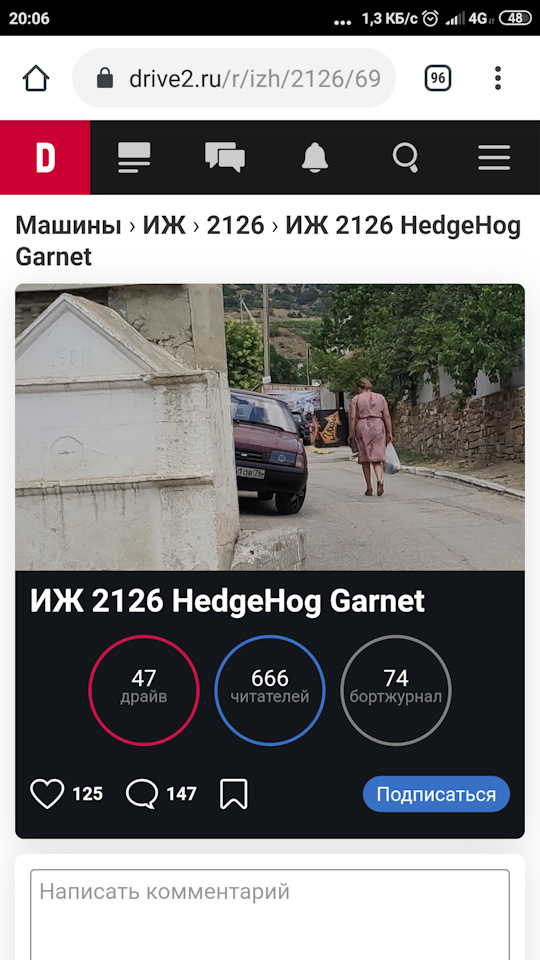Go to ИЖ breadcrumb link

[164, 226]
